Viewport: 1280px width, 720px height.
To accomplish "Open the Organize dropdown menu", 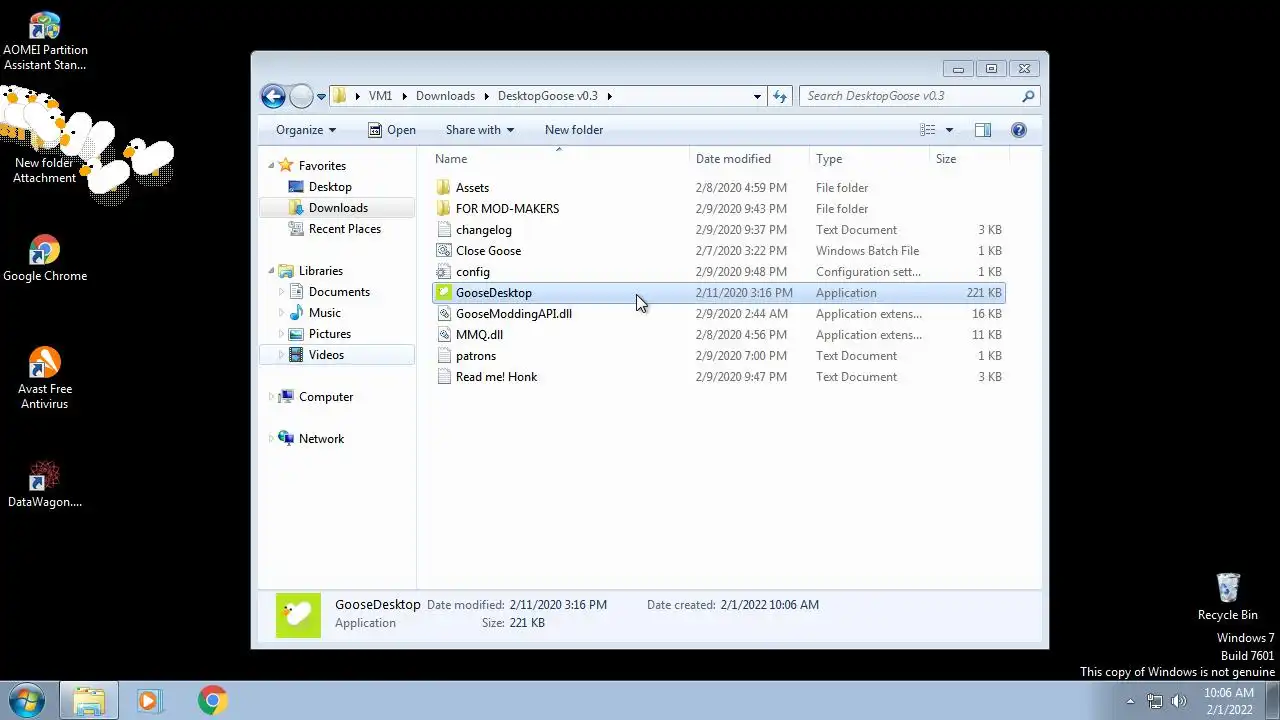I will 306,130.
